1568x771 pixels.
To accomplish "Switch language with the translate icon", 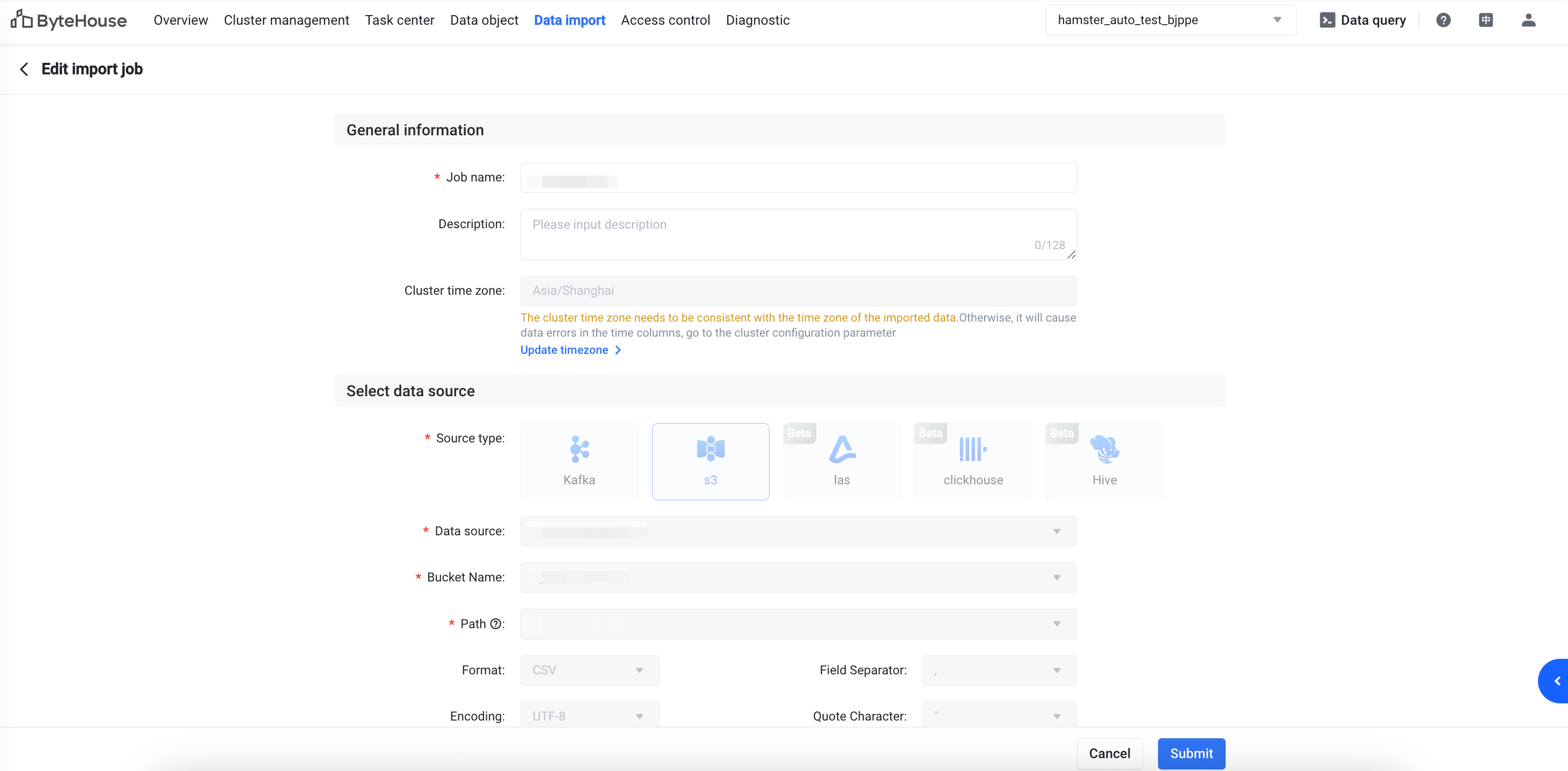I will tap(1485, 20).
